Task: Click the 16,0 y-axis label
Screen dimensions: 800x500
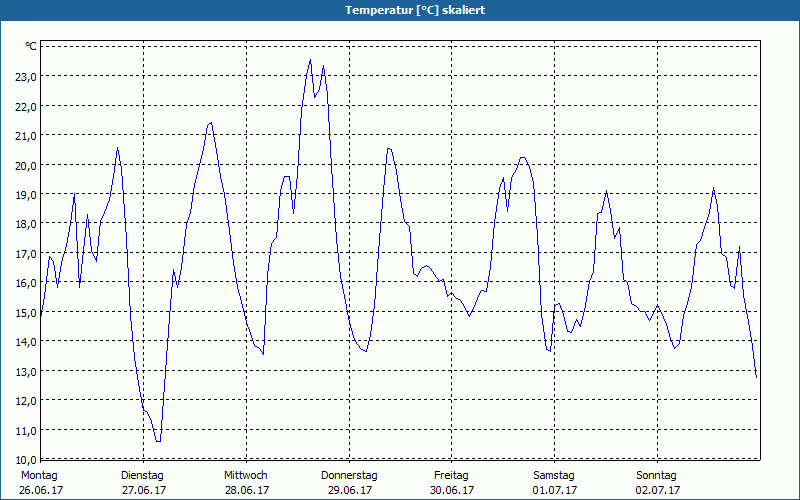Action: (x=25, y=283)
